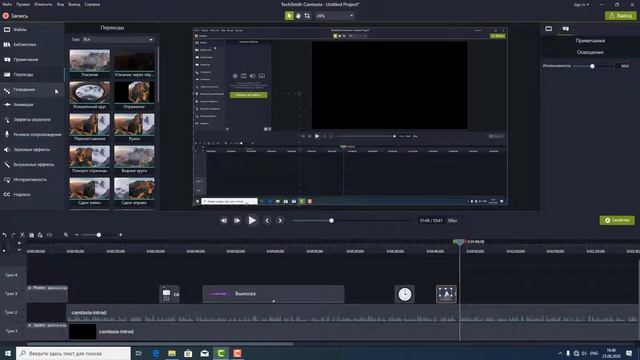Click the next frame step button
This screenshot has width=640, height=360.
coord(237,220)
